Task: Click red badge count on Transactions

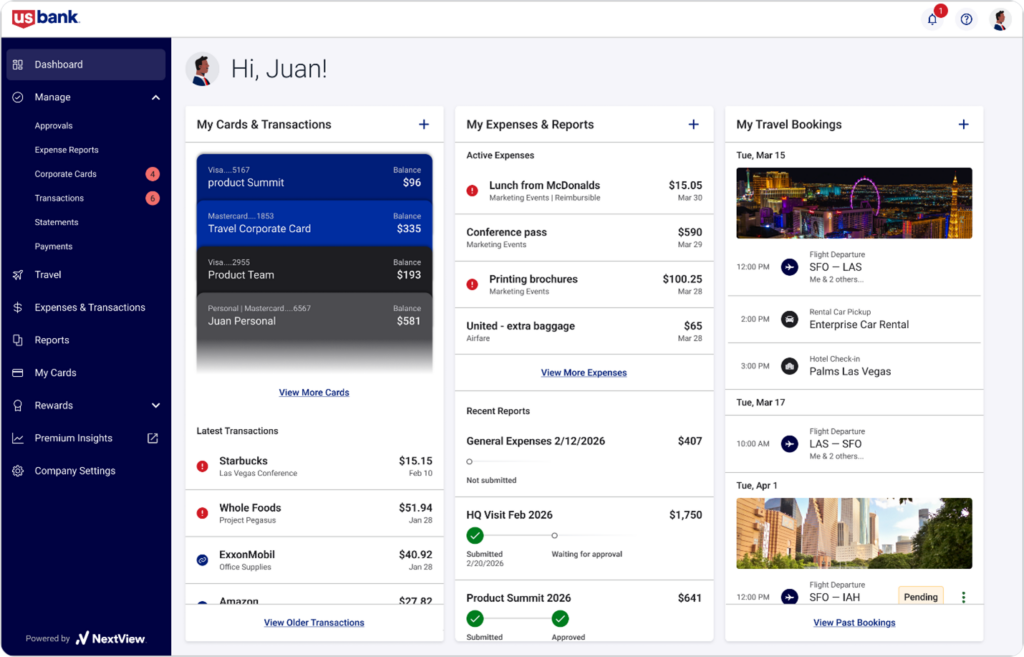Action: point(153,199)
